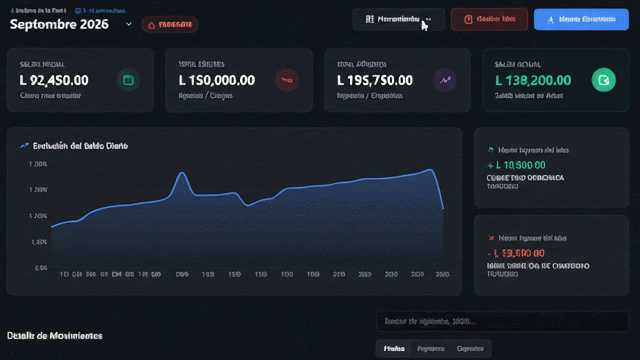Click the green arrow icon in the largest-income card
Viewport: 640px width, 360px height.
pos(491,150)
